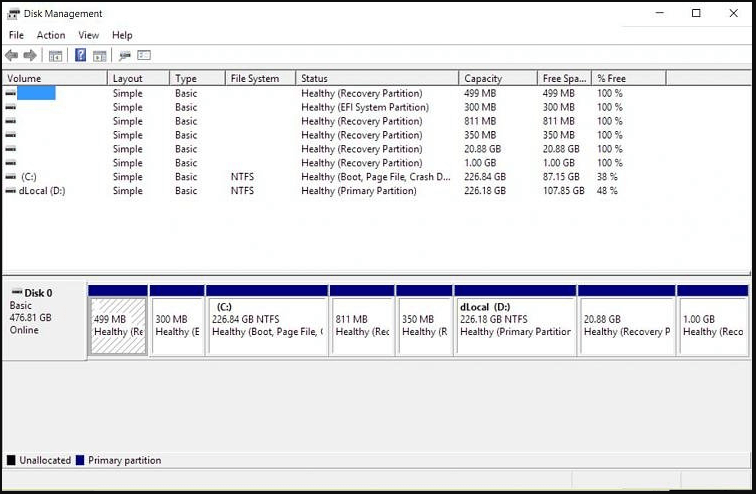Viewport: 756px width, 494px height.
Task: Click the blue Primary partition legend swatch
Action: (80, 460)
